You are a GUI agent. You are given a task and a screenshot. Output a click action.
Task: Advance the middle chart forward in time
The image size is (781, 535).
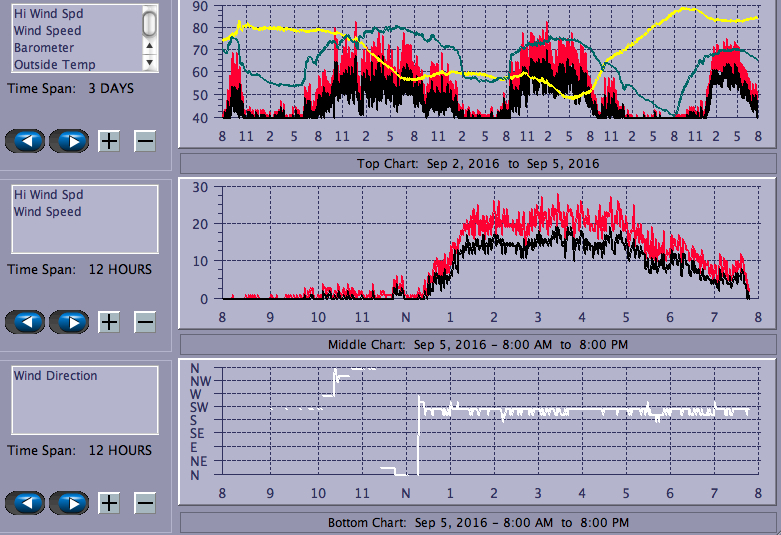pos(69,322)
